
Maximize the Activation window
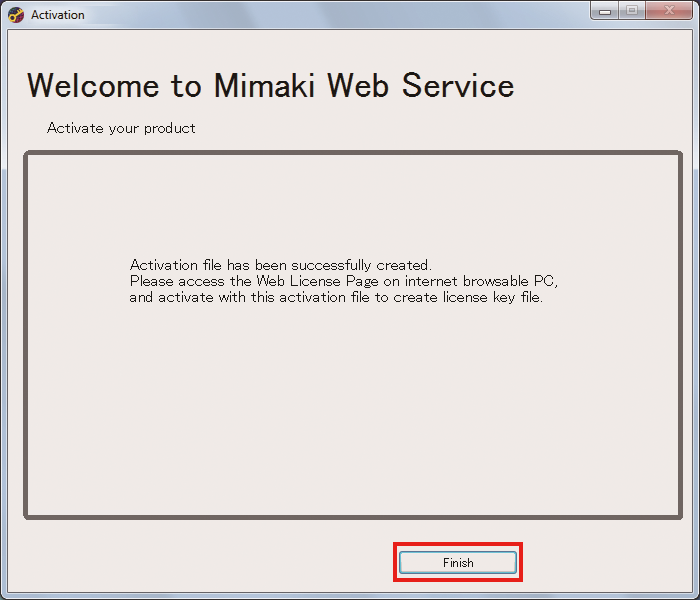tap(632, 11)
